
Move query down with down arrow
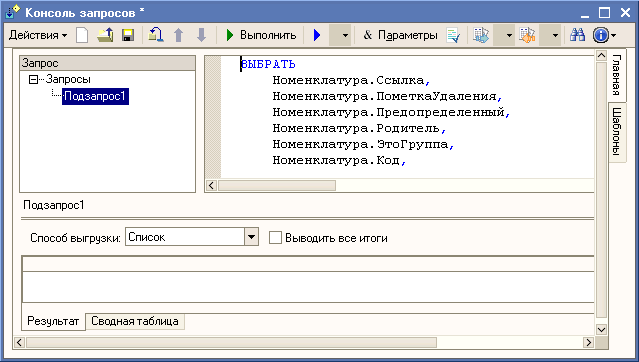pyautogui.click(x=201, y=35)
